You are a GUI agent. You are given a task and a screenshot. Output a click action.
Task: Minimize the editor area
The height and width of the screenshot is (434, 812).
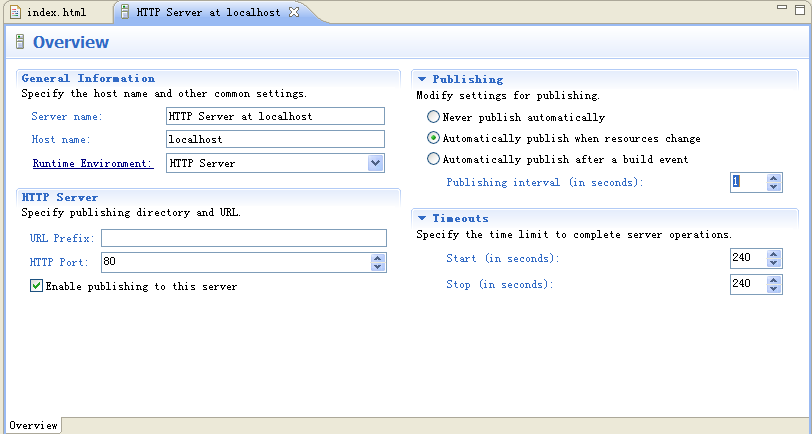782,8
